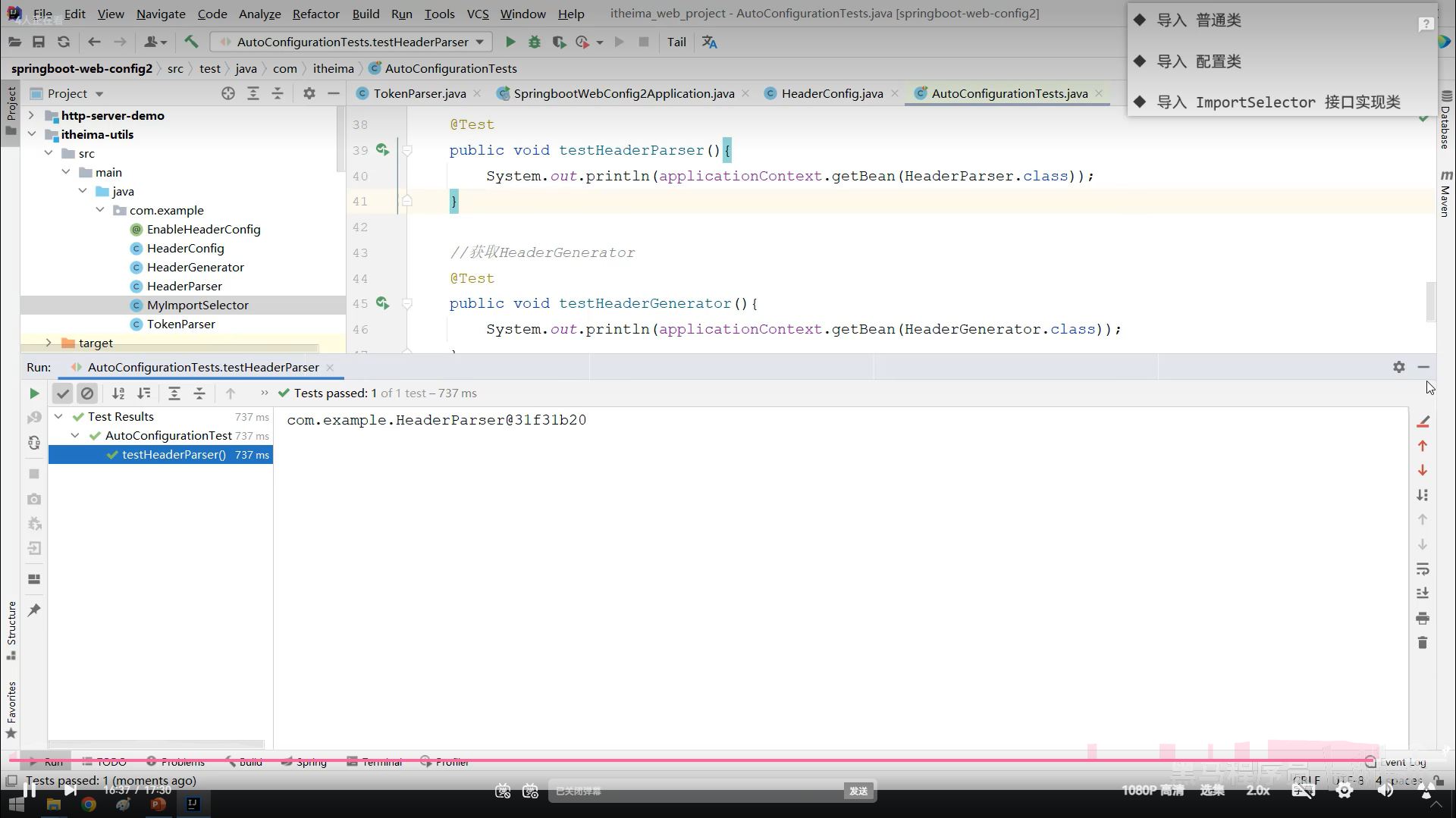Sort test results by duration
1456x818 pixels.
coord(143,393)
